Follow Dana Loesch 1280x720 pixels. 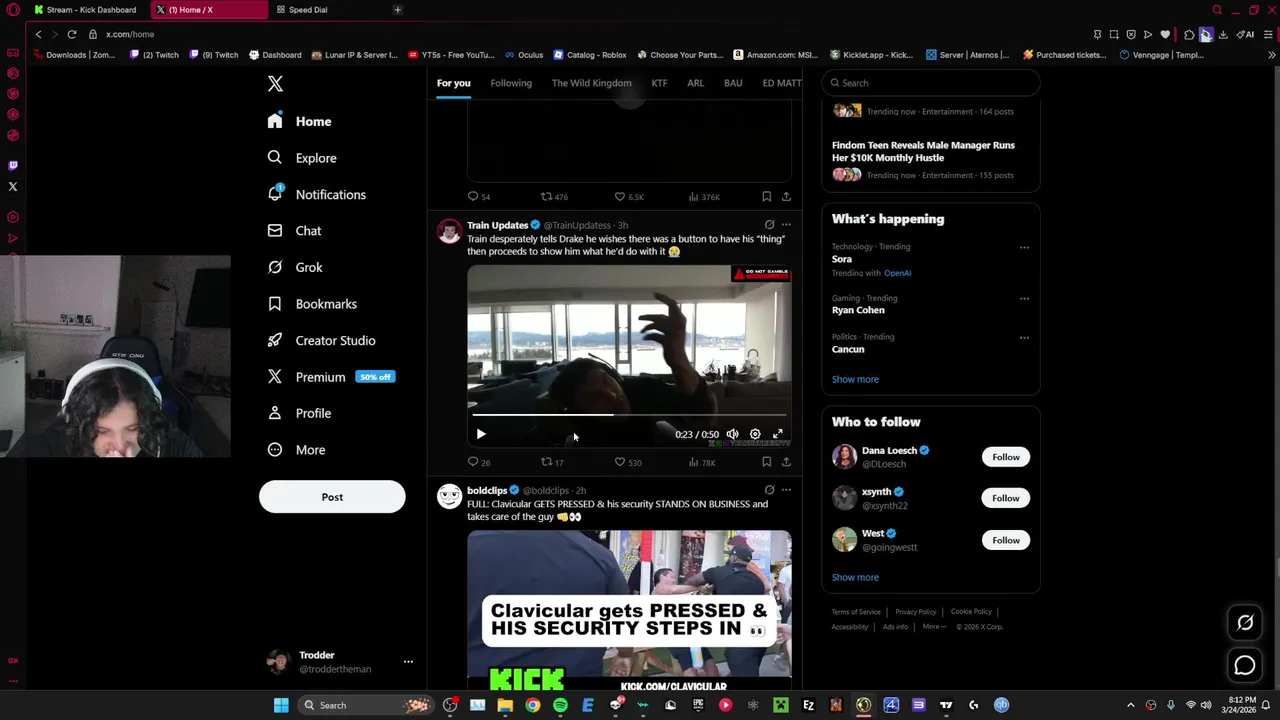1006,457
